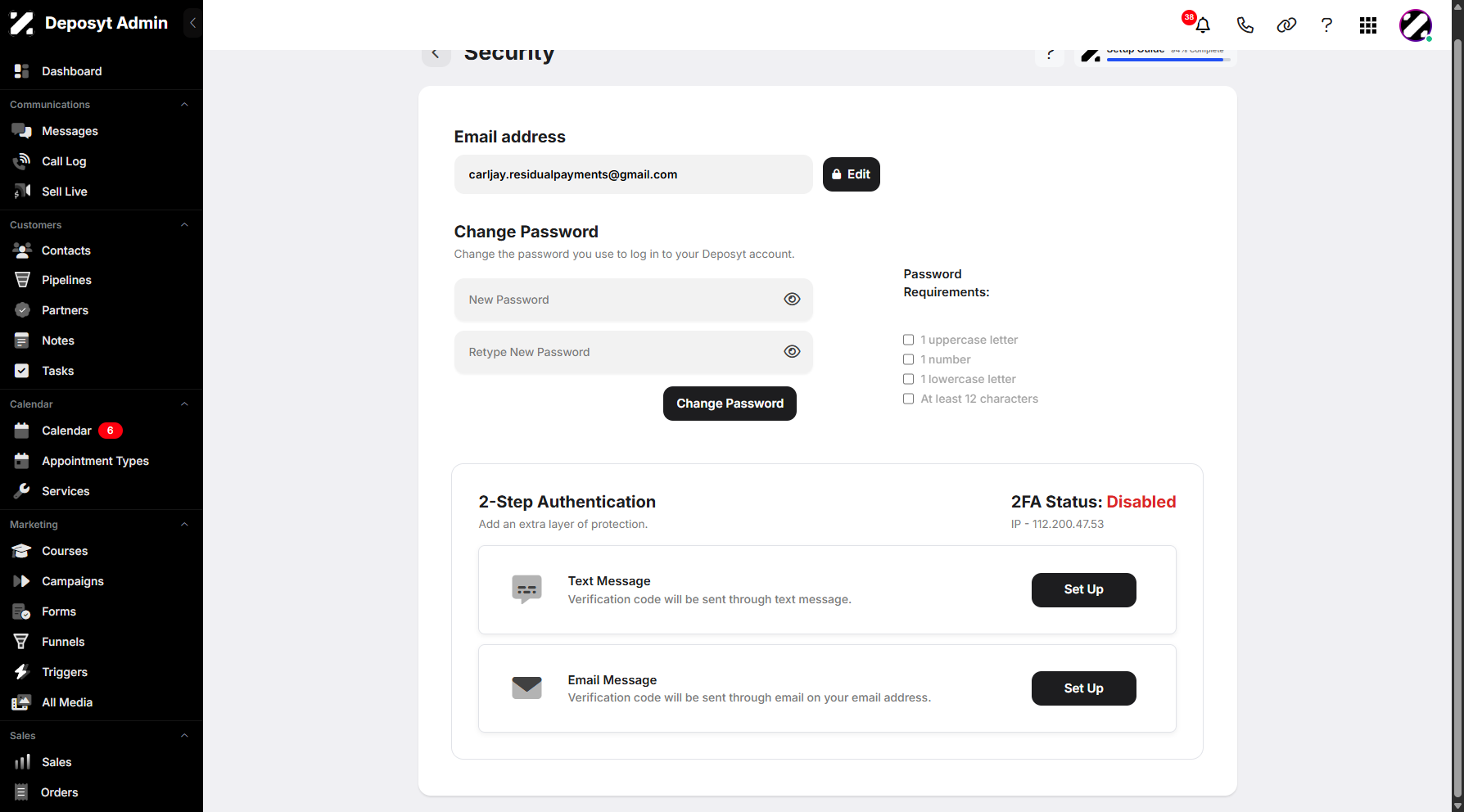Click the Email Message envelope icon

pyautogui.click(x=526, y=688)
